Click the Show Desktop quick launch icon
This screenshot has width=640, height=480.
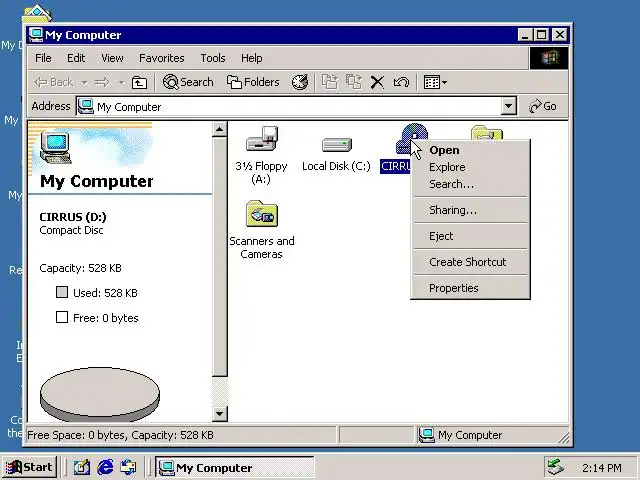click(x=82, y=467)
